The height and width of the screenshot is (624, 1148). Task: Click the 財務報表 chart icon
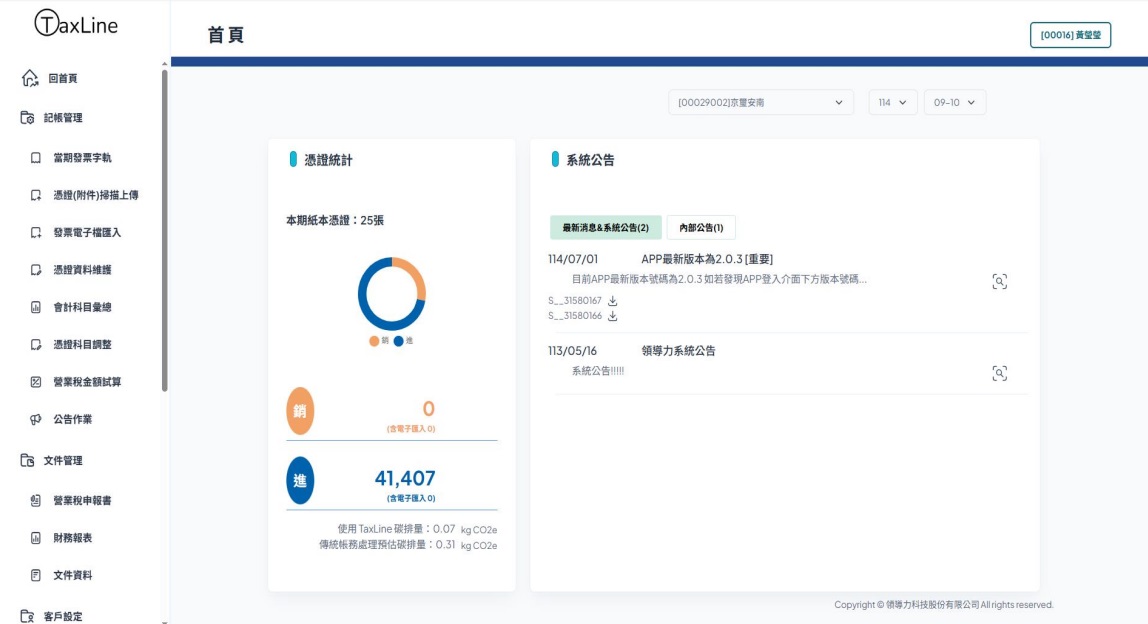point(36,538)
